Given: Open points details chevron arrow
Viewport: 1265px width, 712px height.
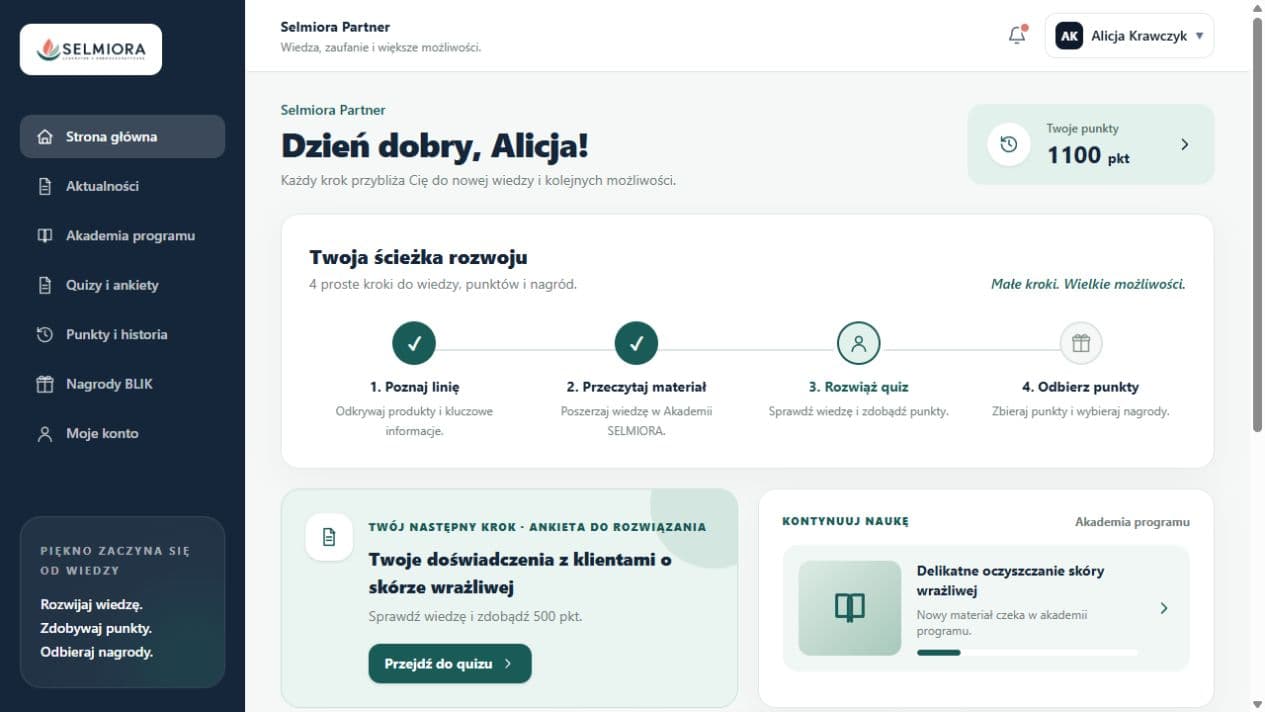Looking at the screenshot, I should tap(1185, 144).
